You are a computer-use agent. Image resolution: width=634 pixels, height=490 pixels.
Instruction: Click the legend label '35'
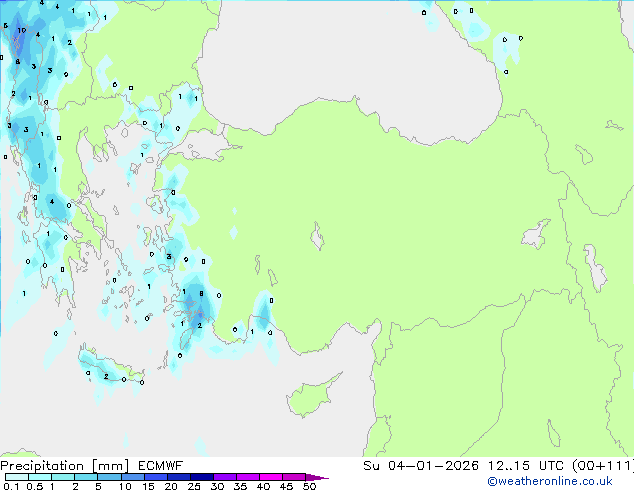pos(240,486)
